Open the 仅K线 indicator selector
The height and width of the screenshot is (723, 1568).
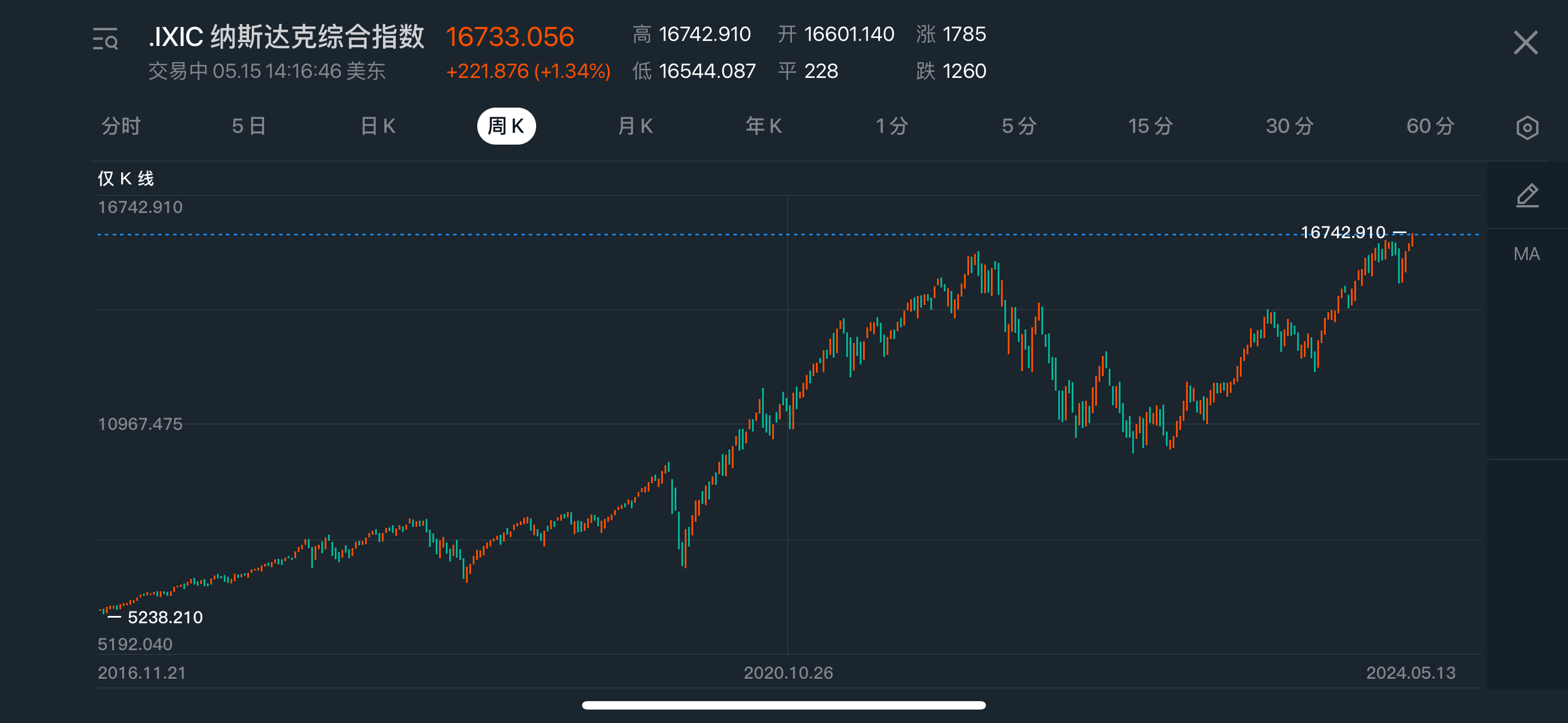point(126,178)
